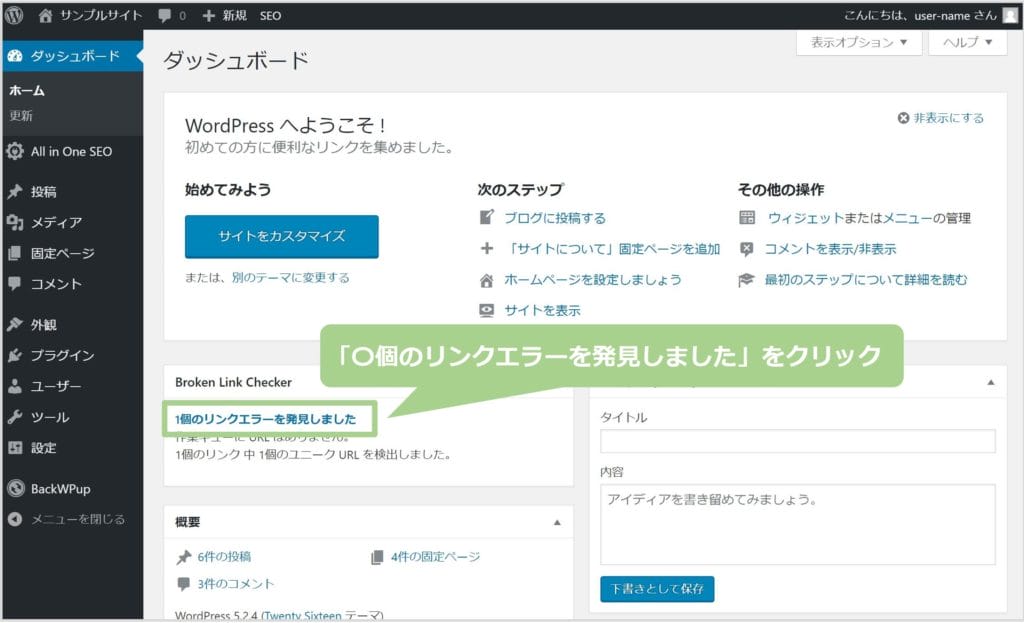Click the widgets icon beside ウィジェットまたはメニューの管理
The height and width of the screenshot is (623, 1024).
[x=747, y=217]
